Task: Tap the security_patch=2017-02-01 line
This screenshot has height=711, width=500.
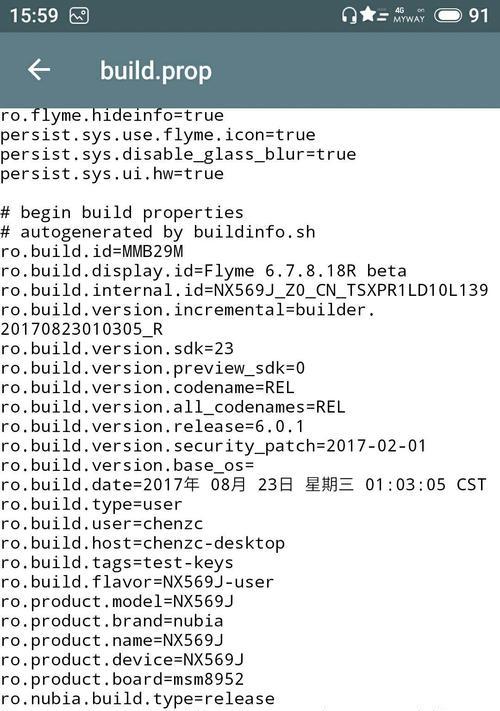Action: [213, 446]
